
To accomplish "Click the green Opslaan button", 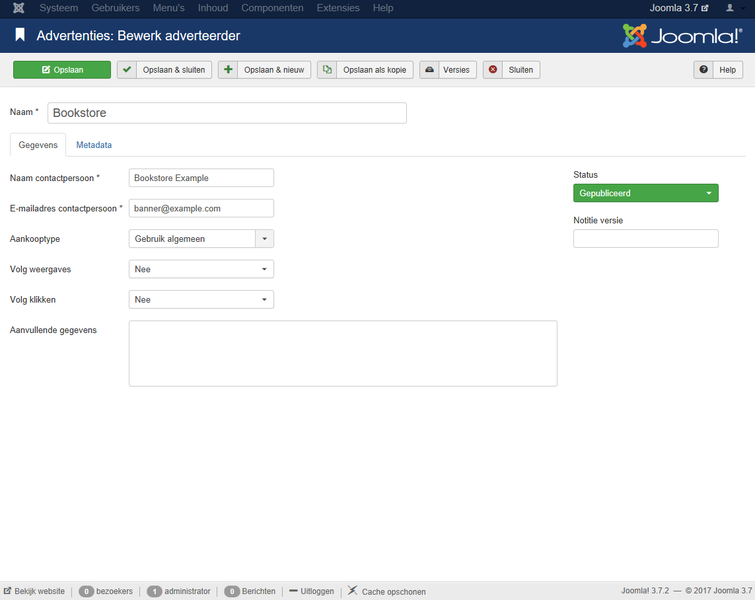I will point(62,70).
